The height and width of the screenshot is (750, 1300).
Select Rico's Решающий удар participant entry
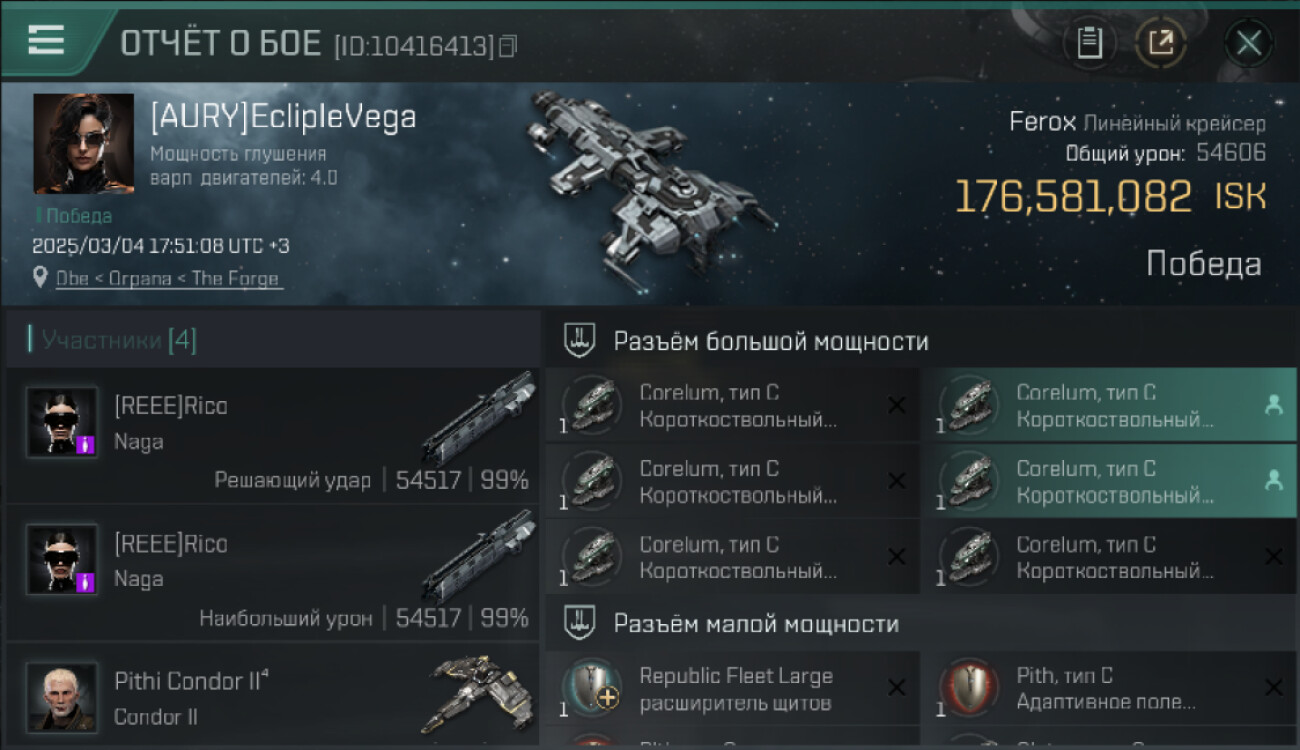click(x=273, y=435)
